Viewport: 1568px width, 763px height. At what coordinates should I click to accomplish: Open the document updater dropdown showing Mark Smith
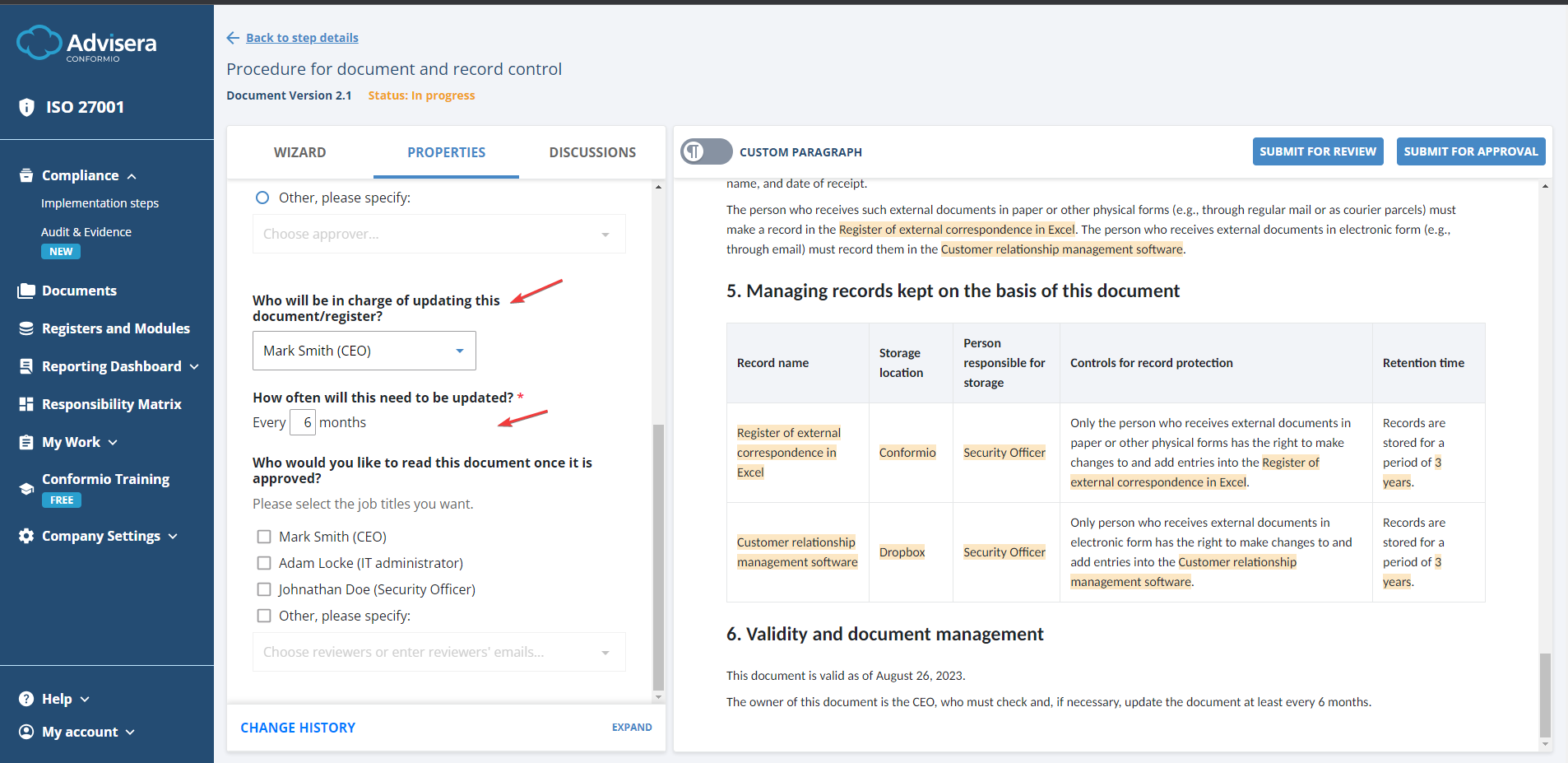364,350
